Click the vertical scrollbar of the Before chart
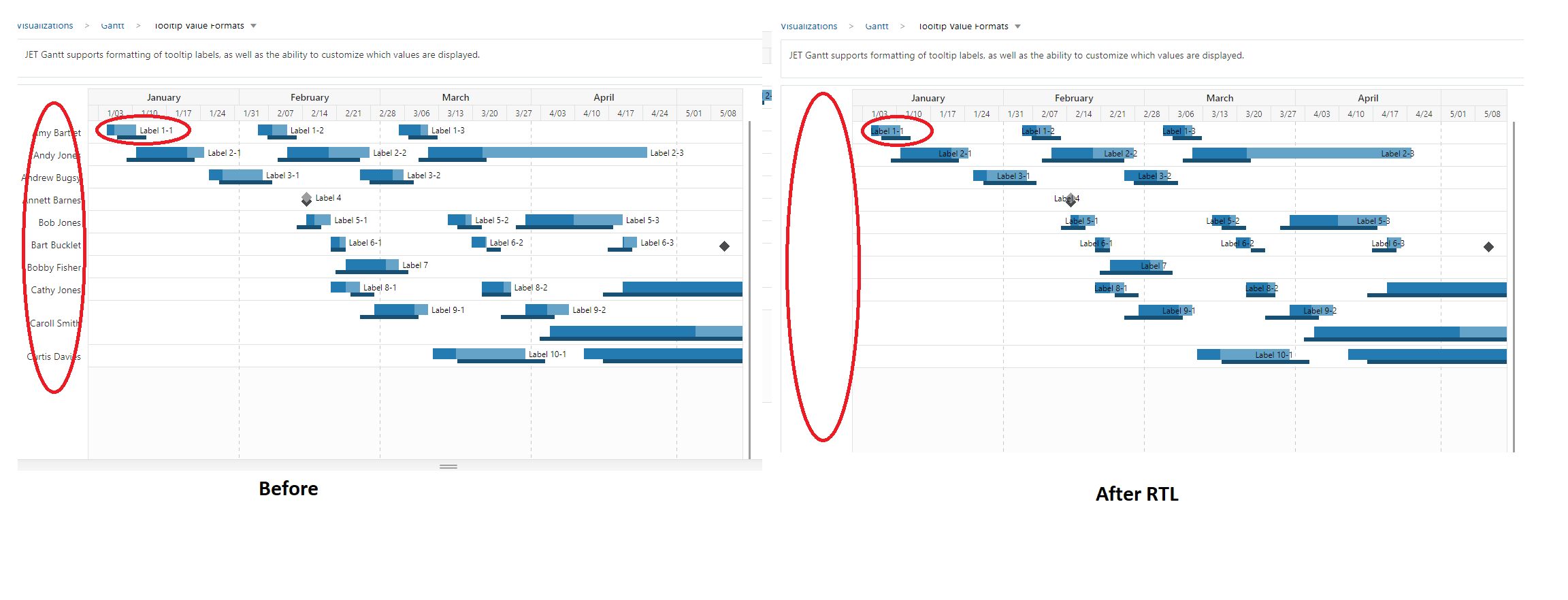Viewport: 1568px width, 600px height. (x=749, y=286)
